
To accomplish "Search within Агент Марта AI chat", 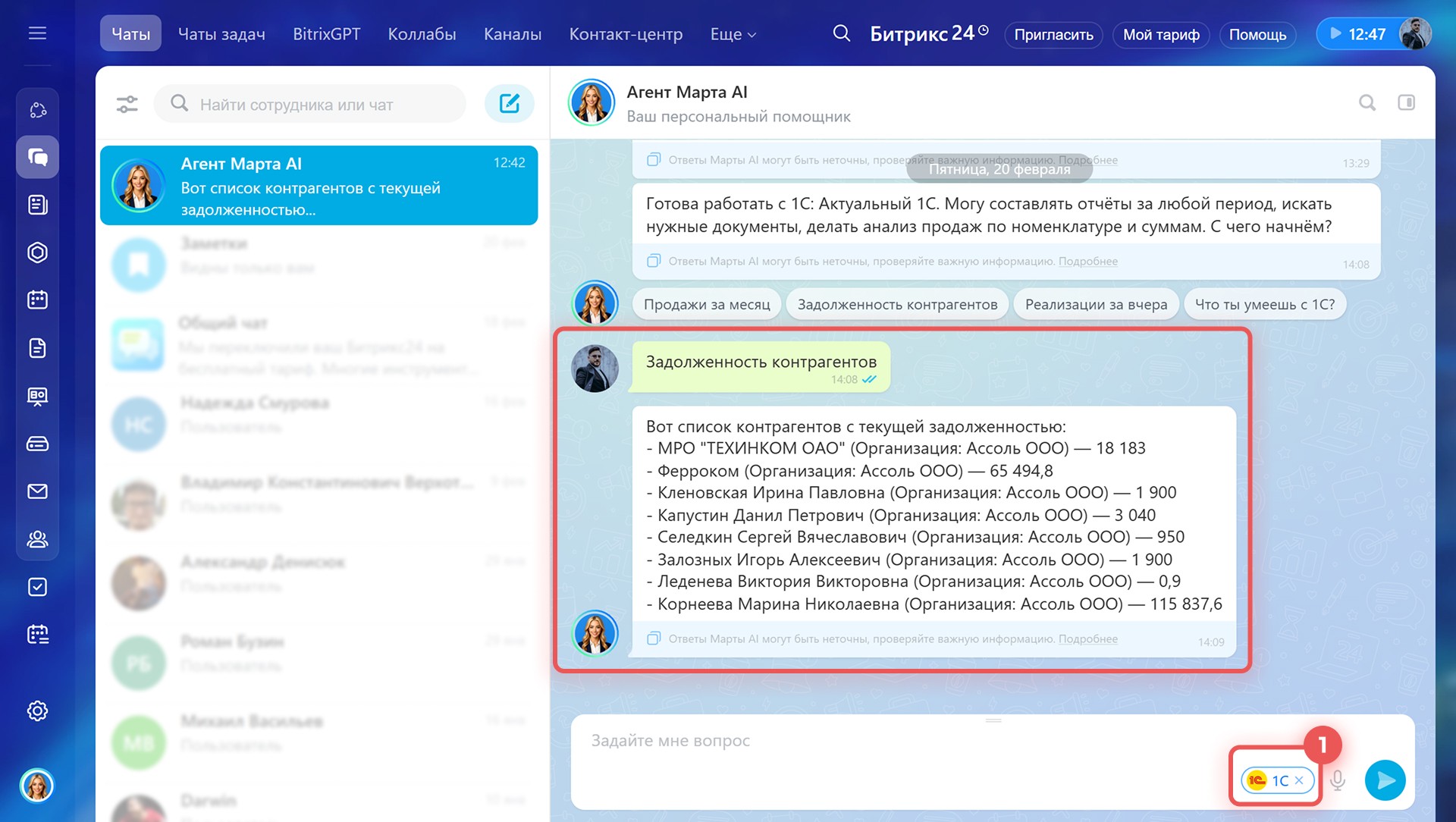I will [1367, 102].
